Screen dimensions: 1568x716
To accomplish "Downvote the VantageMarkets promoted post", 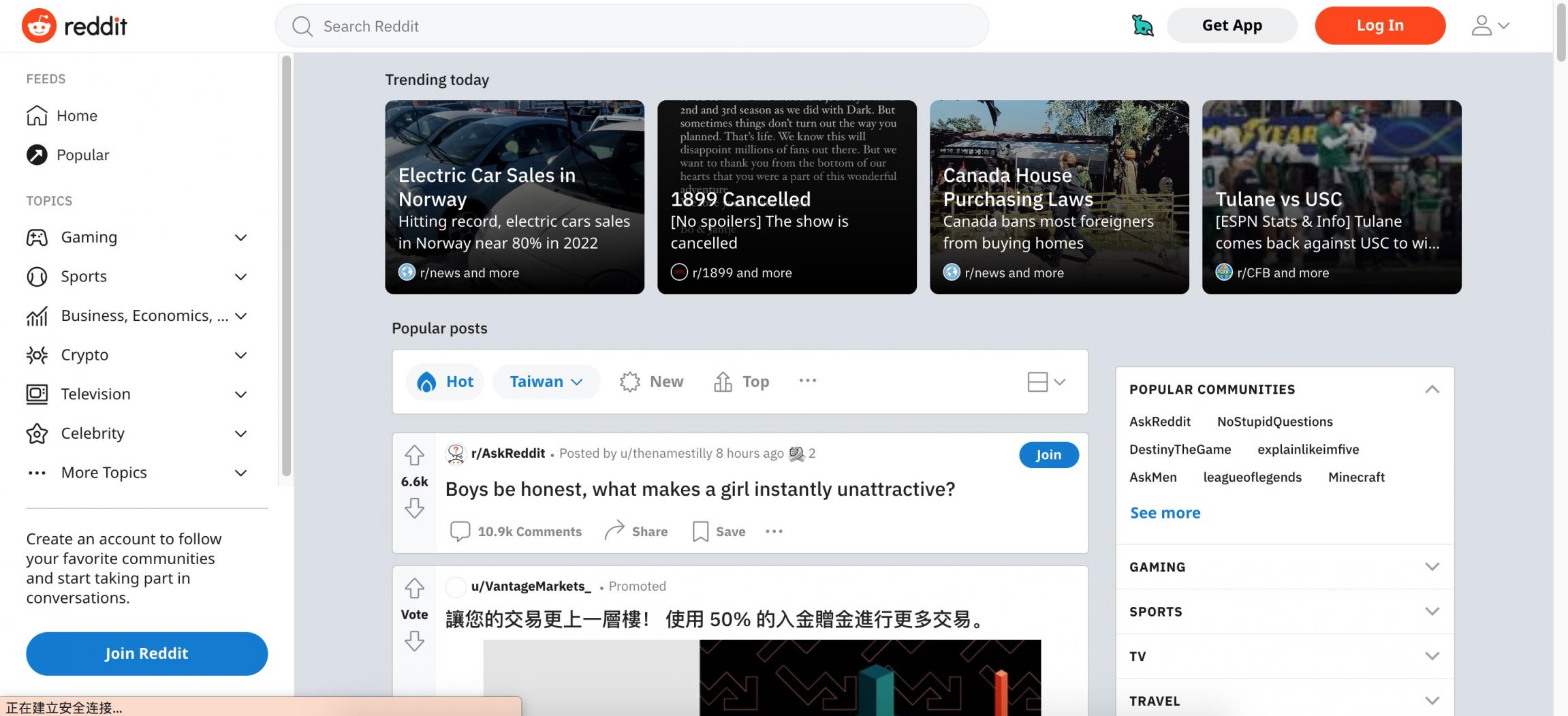I will (414, 641).
